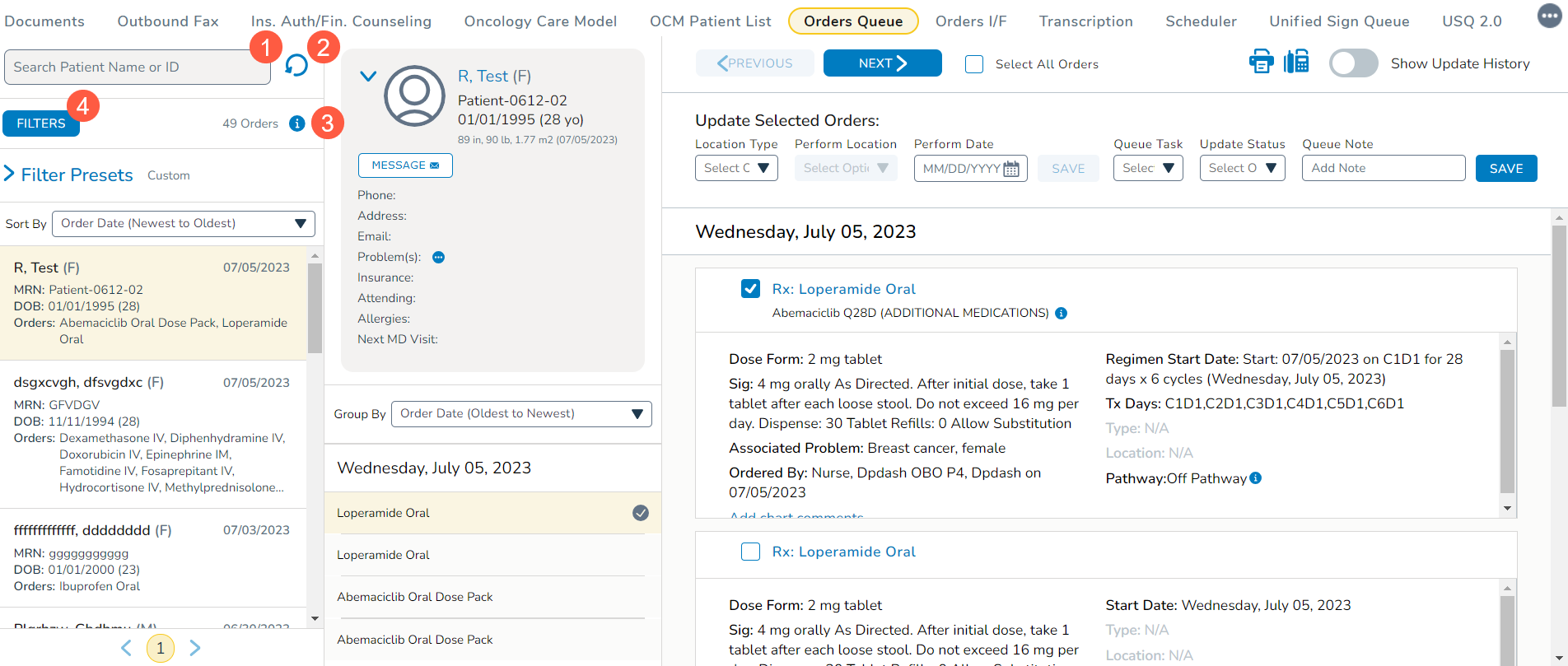The height and width of the screenshot is (666, 1568).
Task: Click the print icon in the orders toolbar
Action: coord(1261,62)
